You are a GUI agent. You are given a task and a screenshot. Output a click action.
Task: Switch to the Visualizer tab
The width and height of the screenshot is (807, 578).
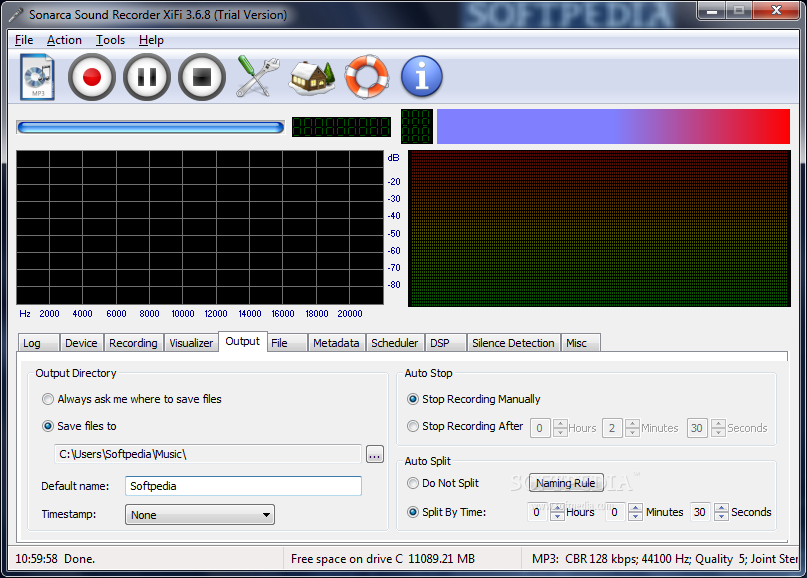[x=191, y=343]
